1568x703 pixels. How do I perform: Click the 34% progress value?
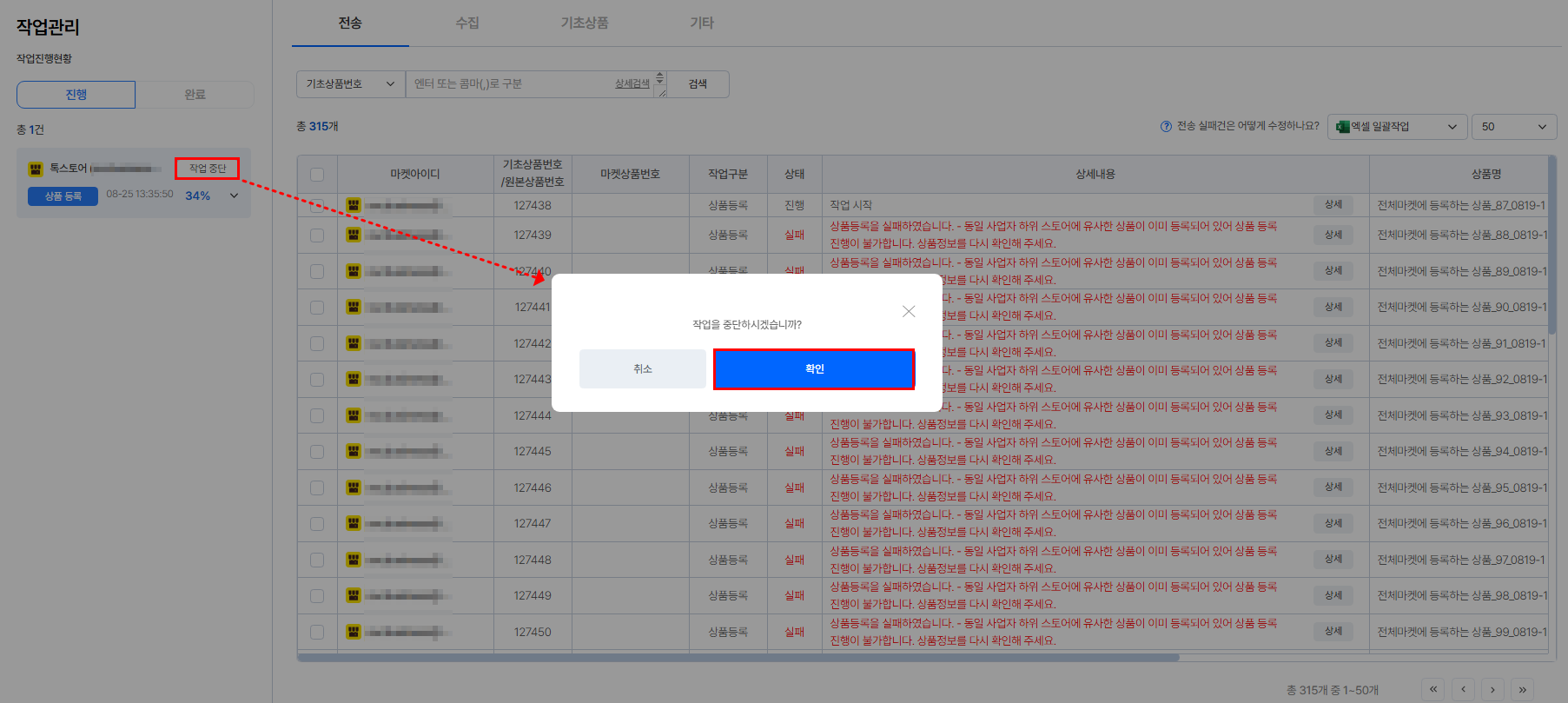[198, 196]
